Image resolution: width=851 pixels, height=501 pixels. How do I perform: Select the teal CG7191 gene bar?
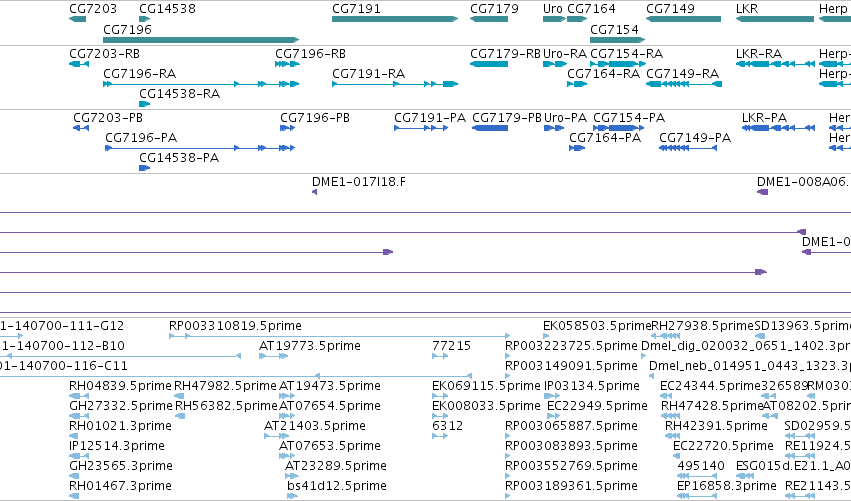click(x=395, y=19)
